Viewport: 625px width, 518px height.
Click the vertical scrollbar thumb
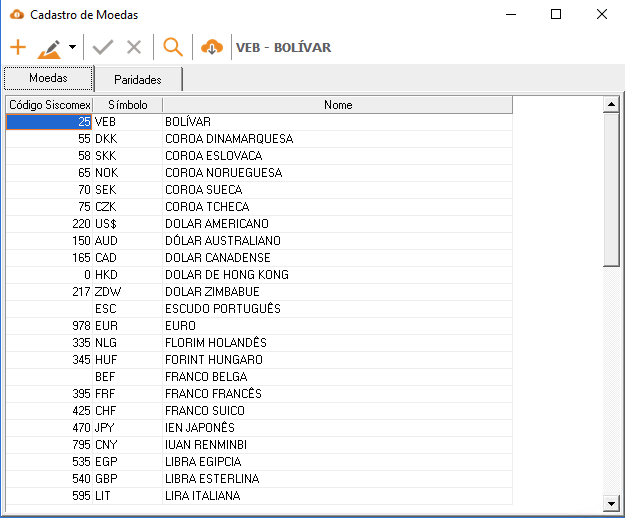pyautogui.click(x=611, y=190)
